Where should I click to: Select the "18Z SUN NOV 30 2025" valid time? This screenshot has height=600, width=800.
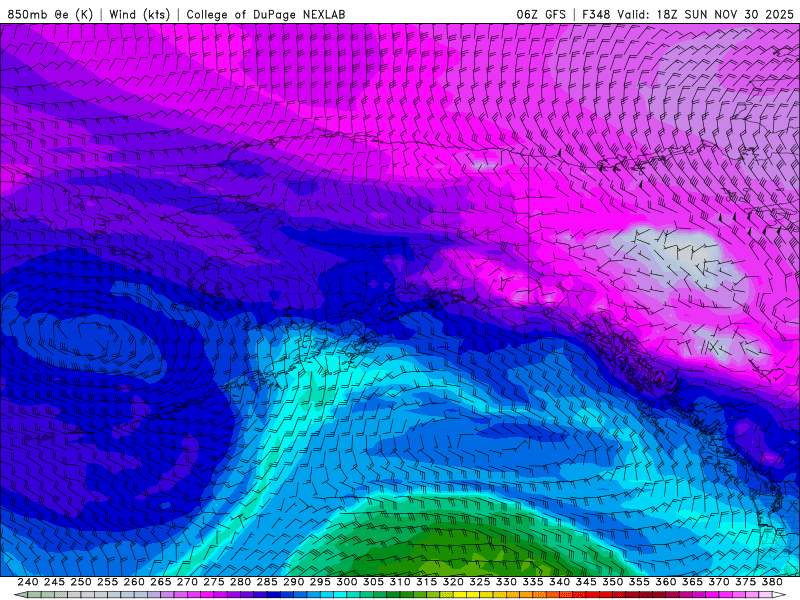pos(725,14)
